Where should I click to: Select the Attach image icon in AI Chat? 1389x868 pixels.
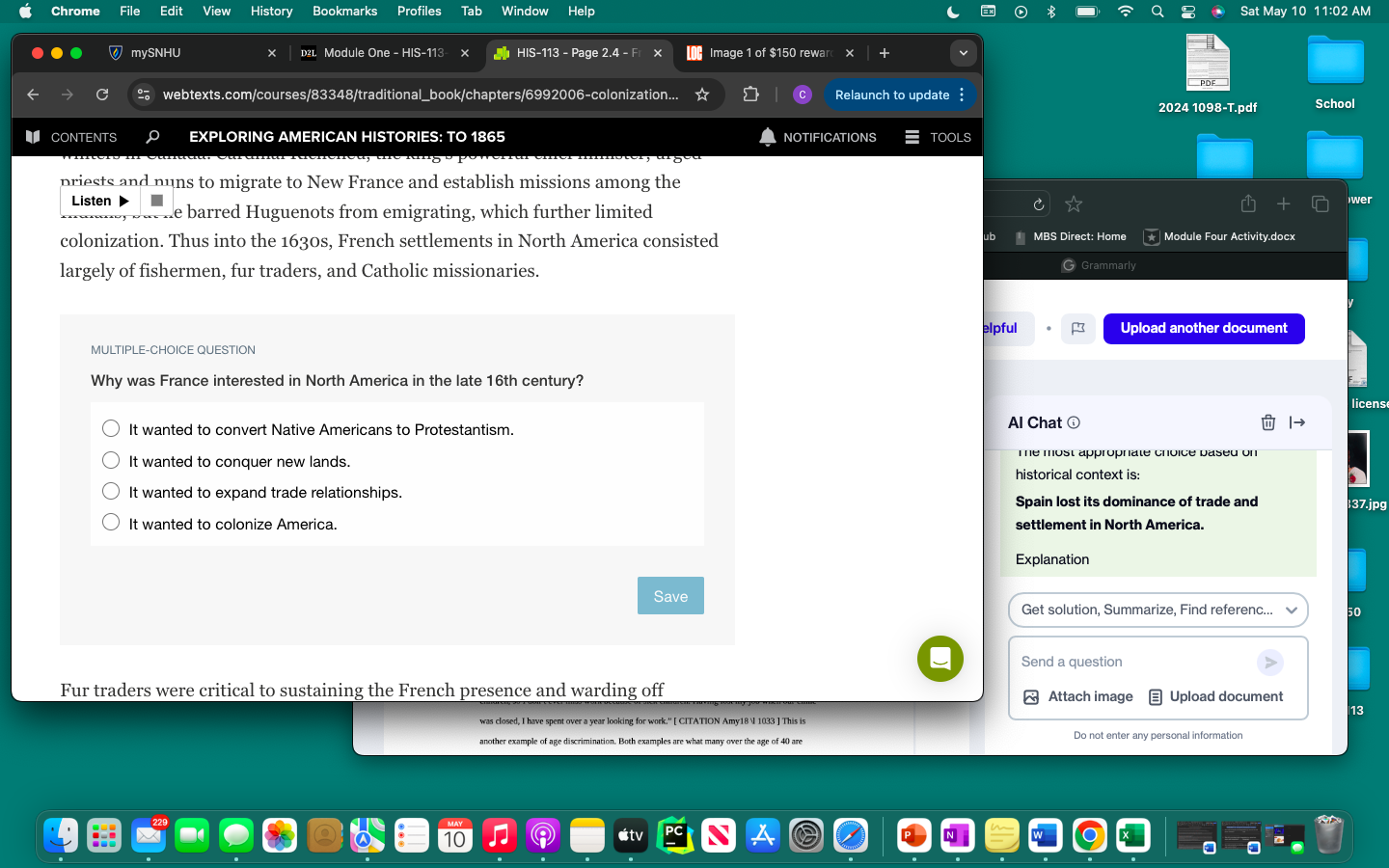coord(1030,696)
